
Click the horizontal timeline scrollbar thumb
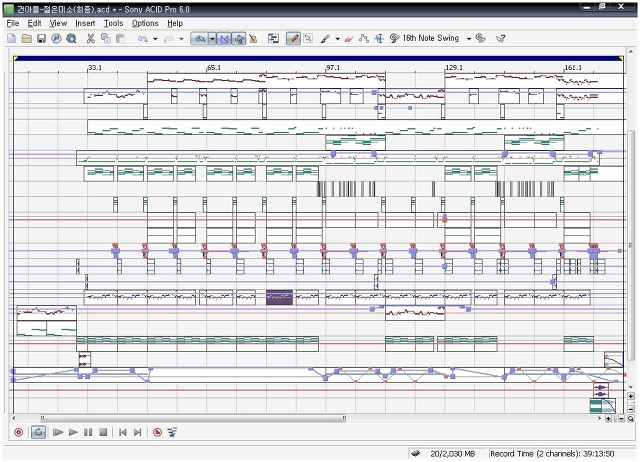pos(193,418)
